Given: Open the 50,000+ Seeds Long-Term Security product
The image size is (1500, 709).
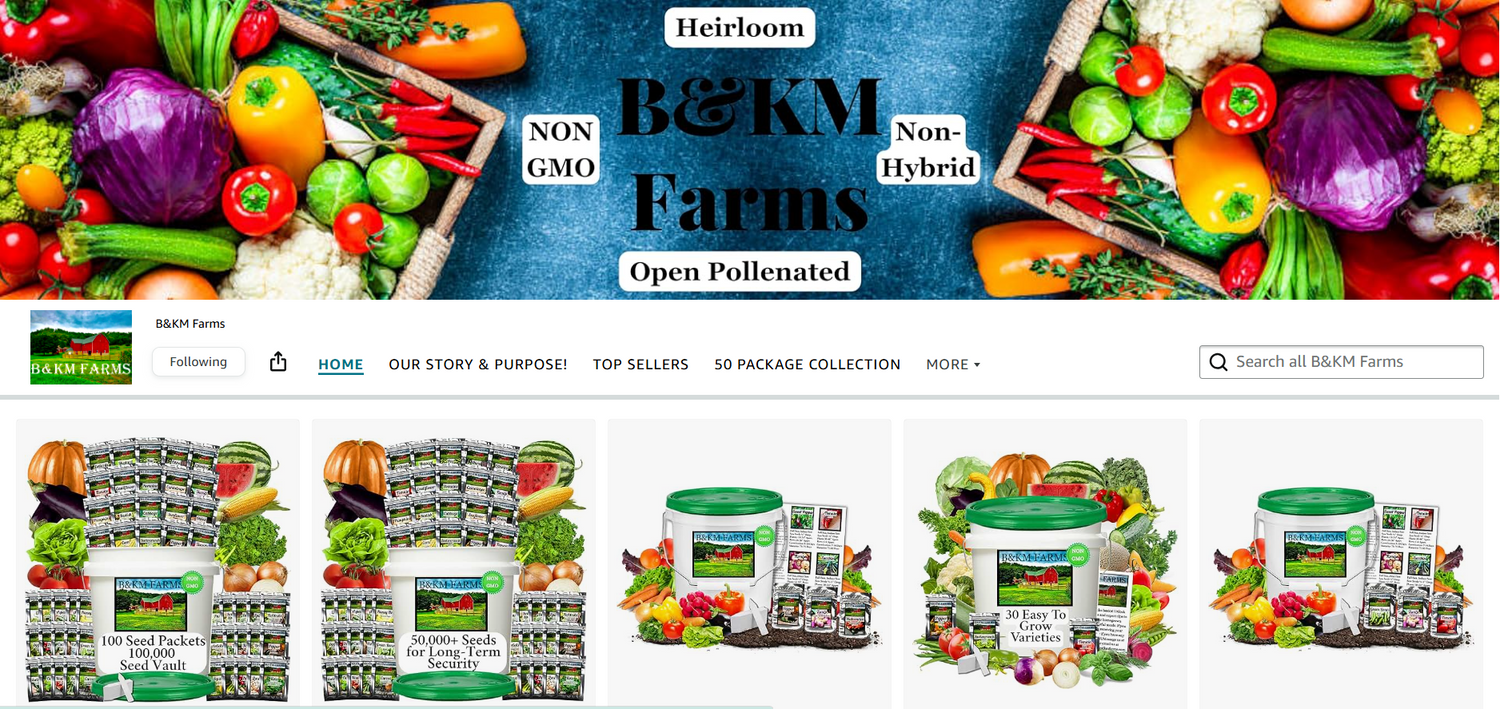Looking at the screenshot, I should (454, 564).
